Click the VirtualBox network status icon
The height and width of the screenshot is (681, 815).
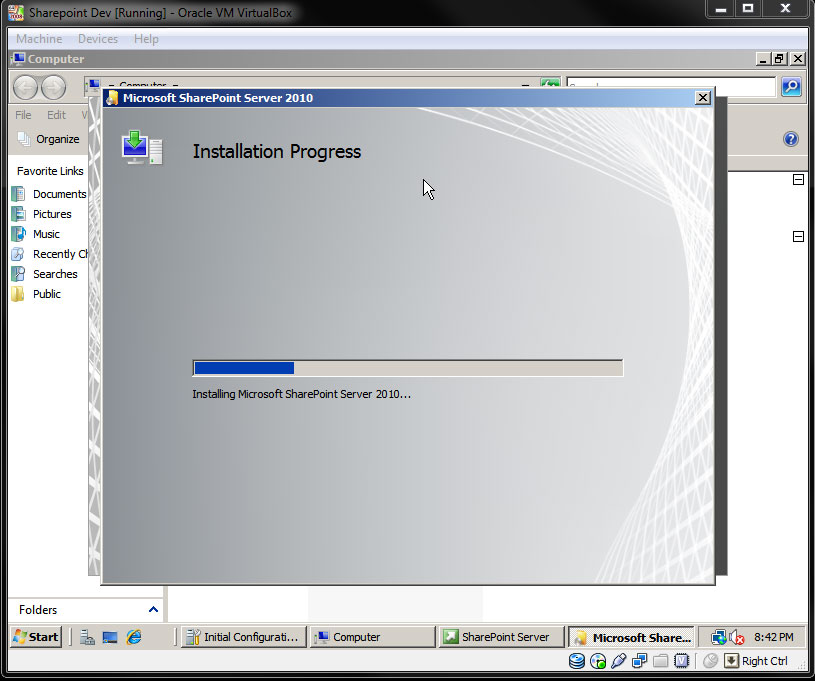tap(639, 661)
